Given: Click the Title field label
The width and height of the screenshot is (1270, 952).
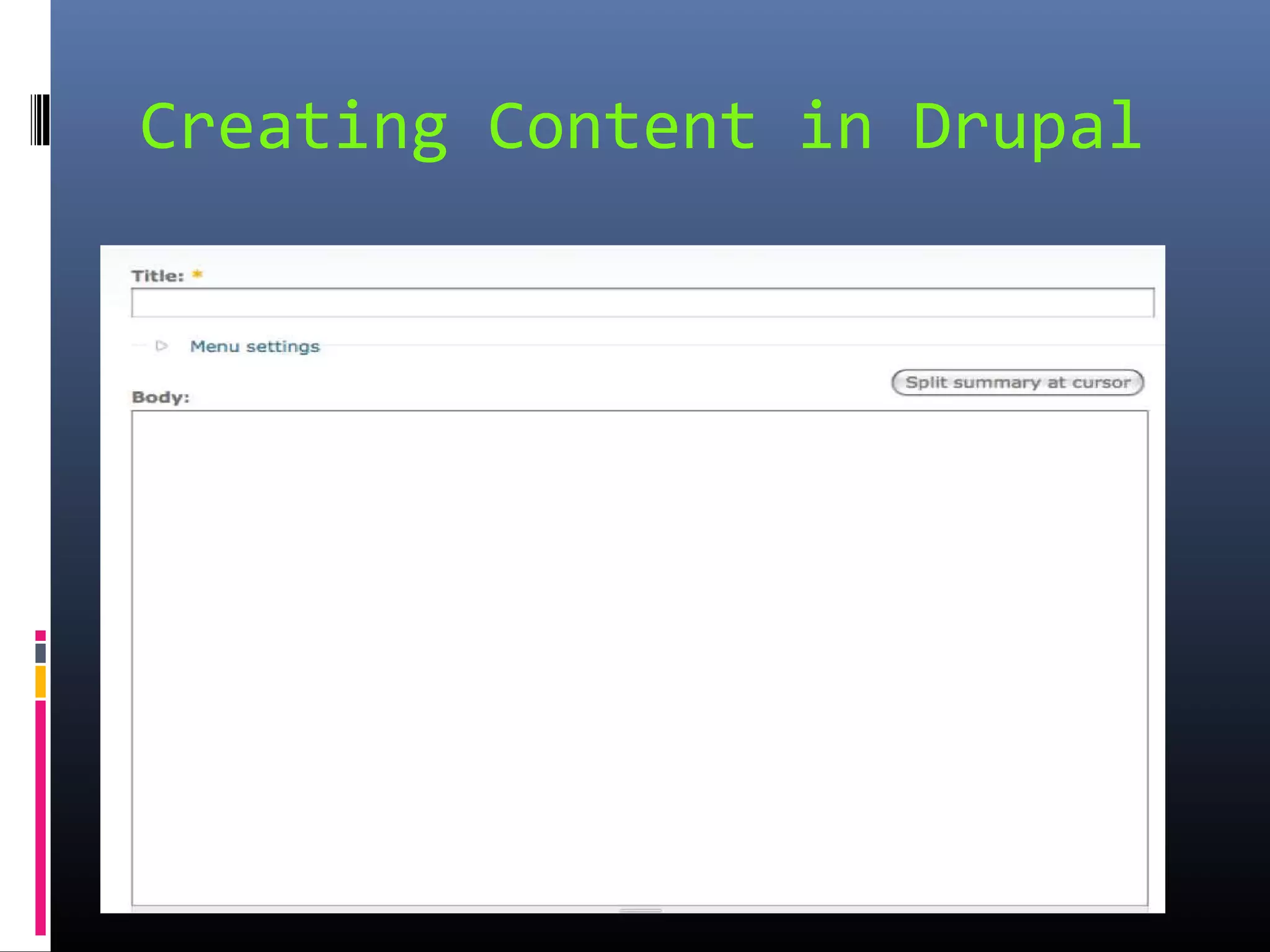Looking at the screenshot, I should tap(158, 276).
